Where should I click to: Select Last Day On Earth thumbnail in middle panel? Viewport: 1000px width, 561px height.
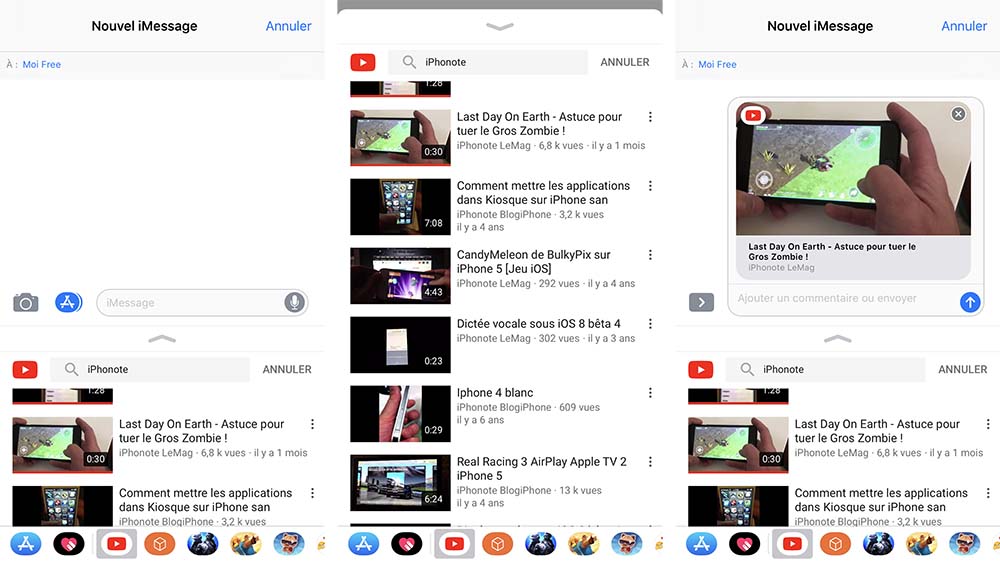[x=401, y=138]
